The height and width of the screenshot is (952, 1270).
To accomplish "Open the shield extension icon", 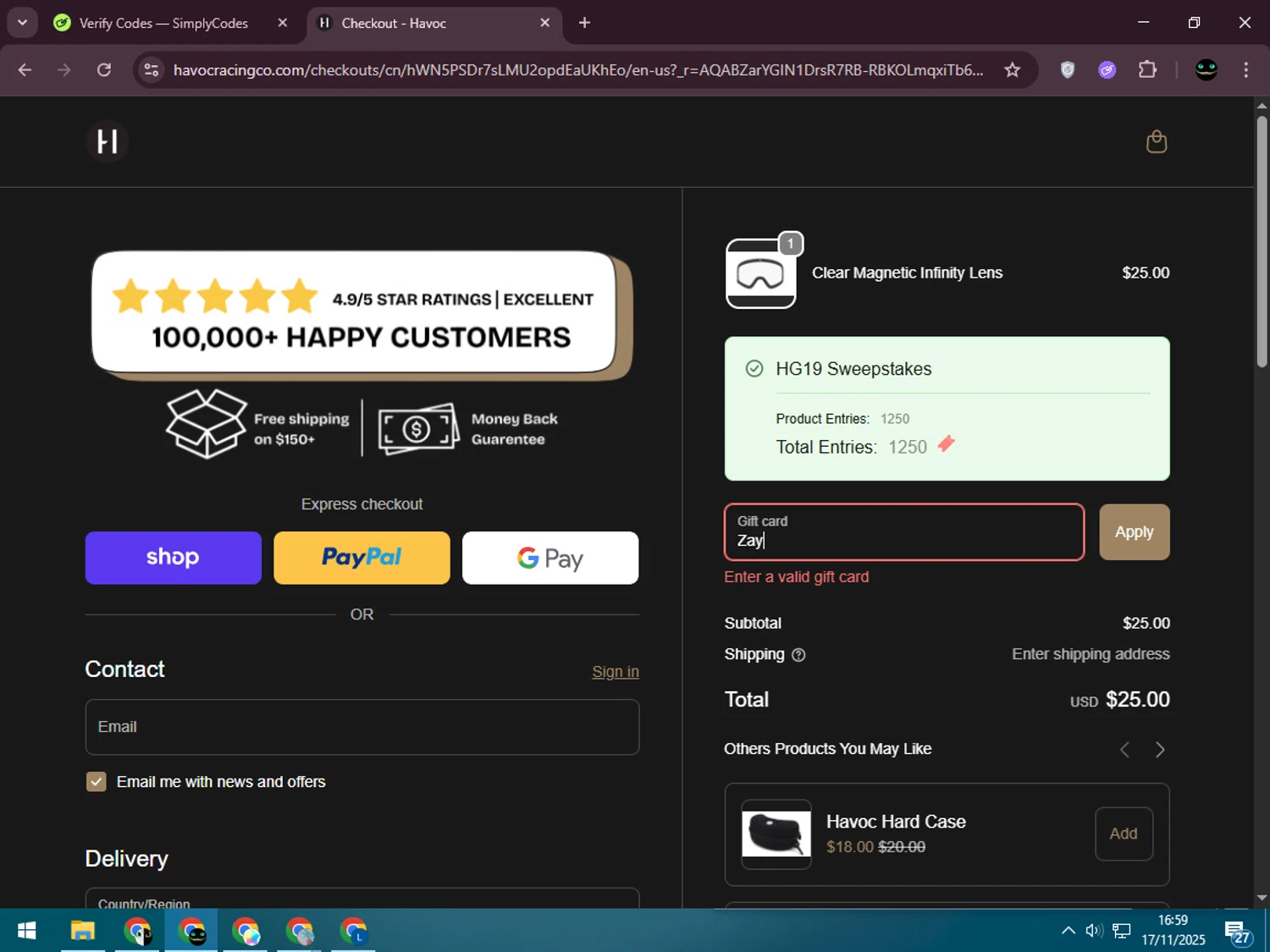I will coord(1068,70).
